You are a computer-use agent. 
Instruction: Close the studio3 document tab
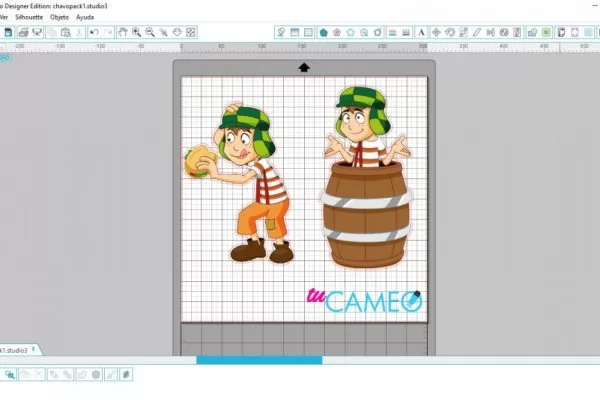[x=33, y=349]
